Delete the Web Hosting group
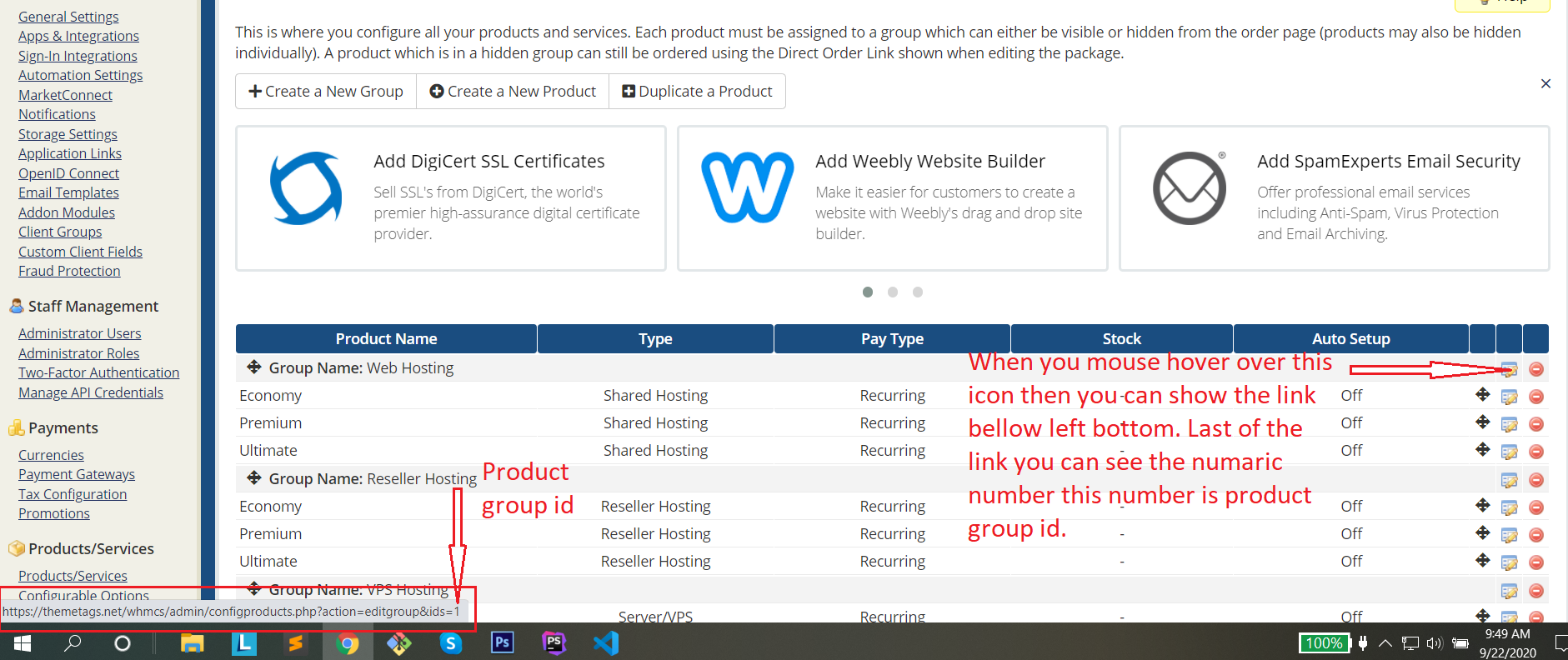Image resolution: width=1568 pixels, height=660 pixels. pos(1536,369)
